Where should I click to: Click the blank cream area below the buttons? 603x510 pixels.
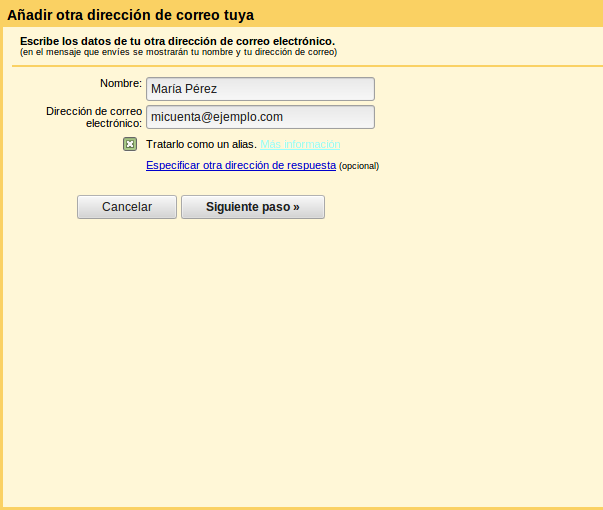click(300, 350)
